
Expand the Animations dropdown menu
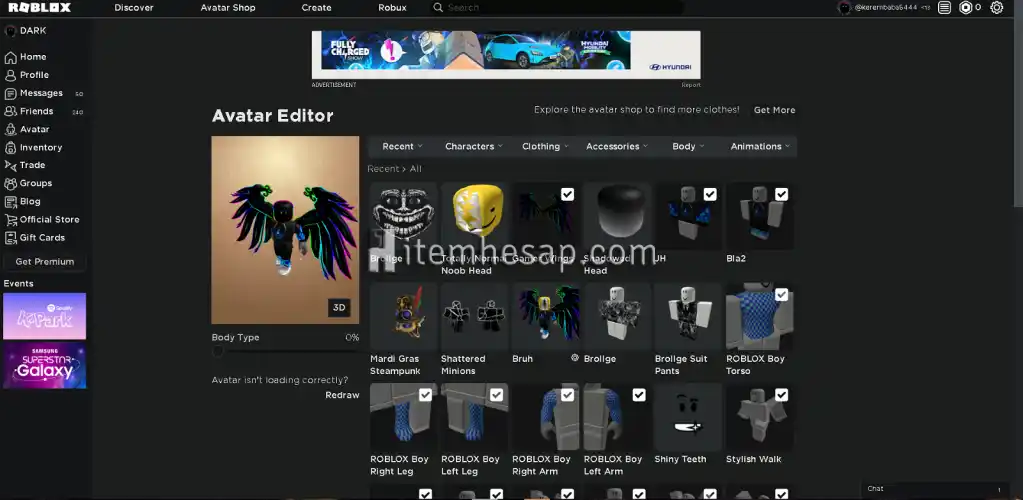[759, 146]
